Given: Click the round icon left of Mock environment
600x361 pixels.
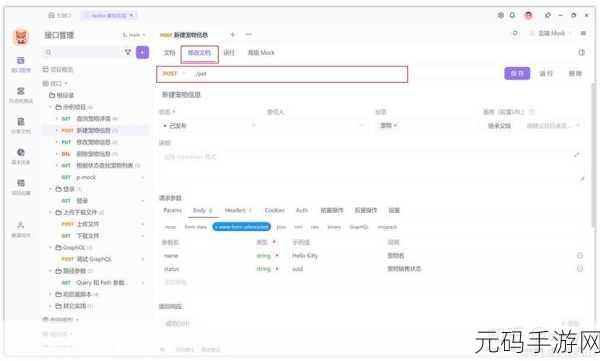Looking at the screenshot, I should 515,33.
